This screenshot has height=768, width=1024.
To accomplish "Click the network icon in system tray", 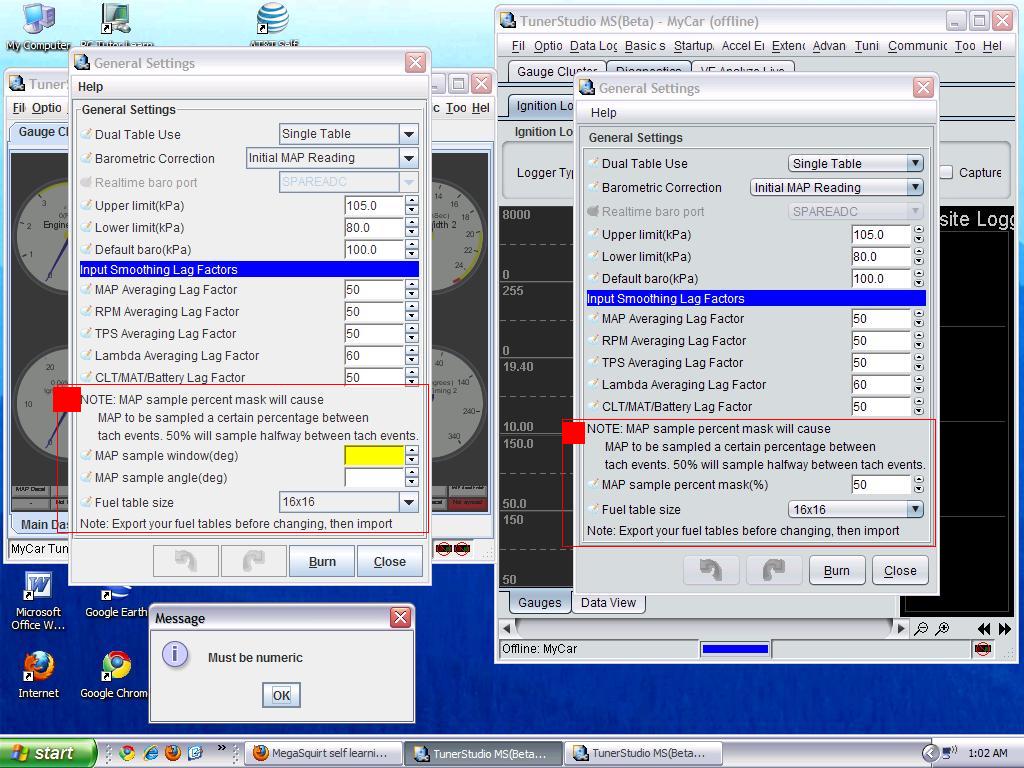I will (x=950, y=753).
